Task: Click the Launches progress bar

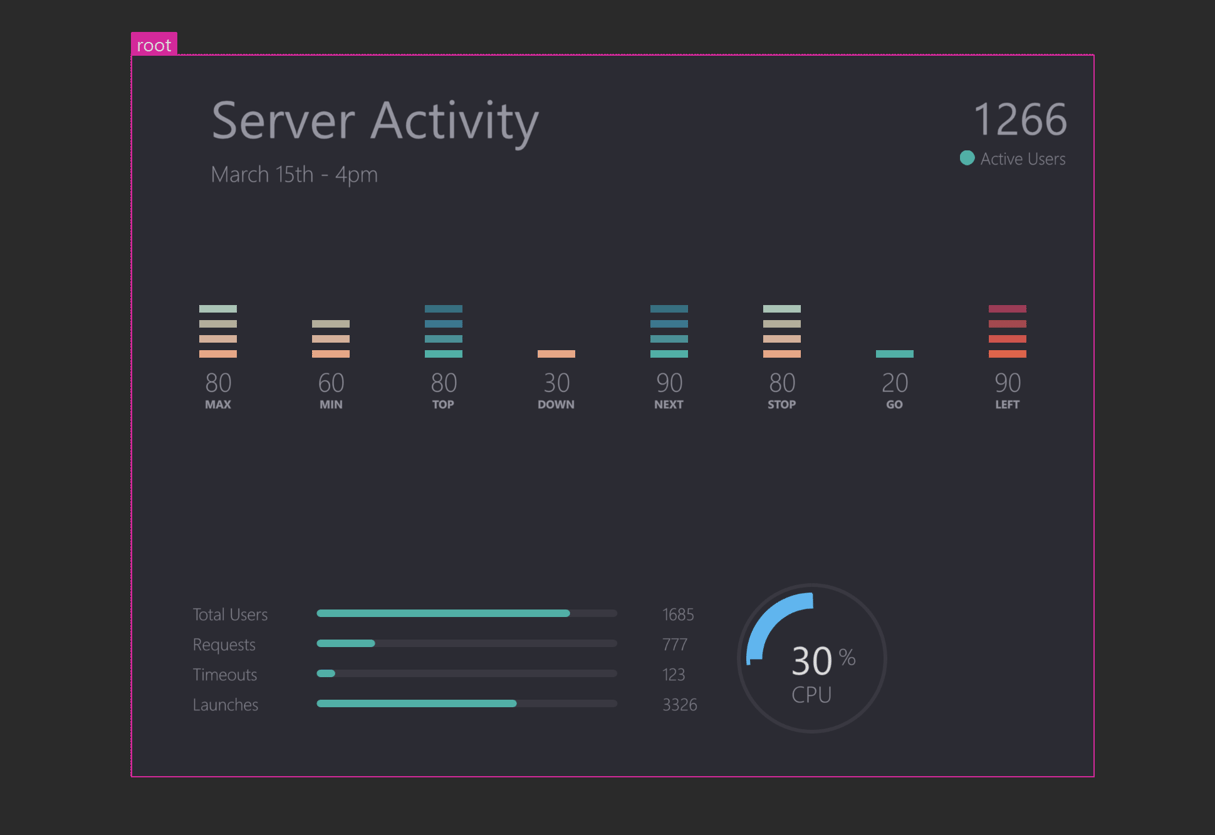Action: (x=466, y=703)
